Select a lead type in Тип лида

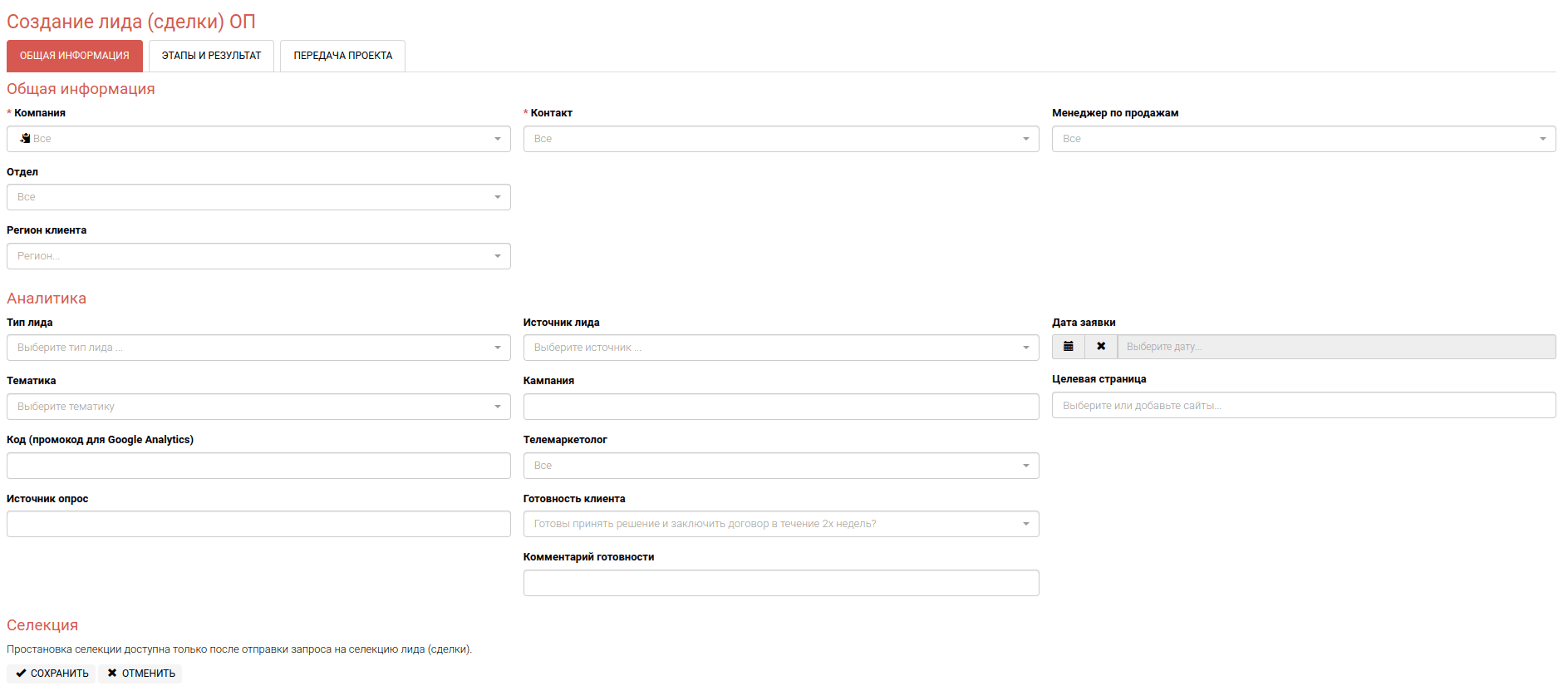(258, 348)
